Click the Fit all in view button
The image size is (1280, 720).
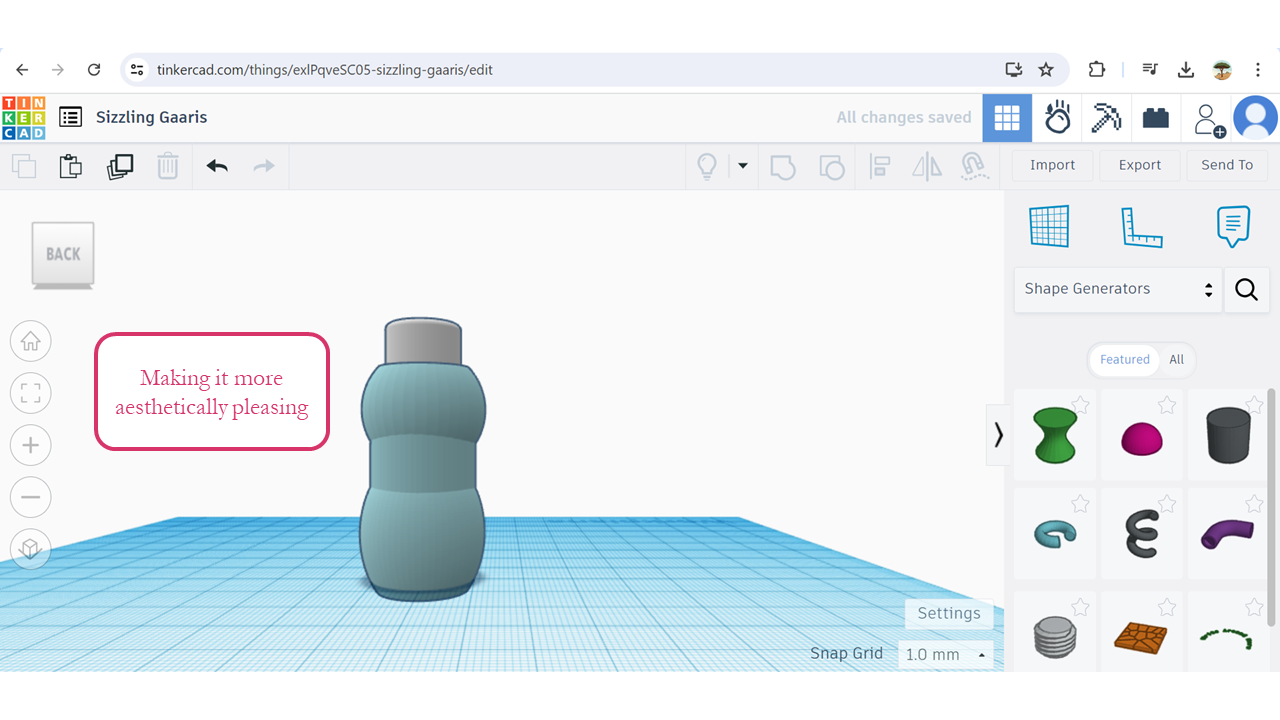(x=31, y=393)
